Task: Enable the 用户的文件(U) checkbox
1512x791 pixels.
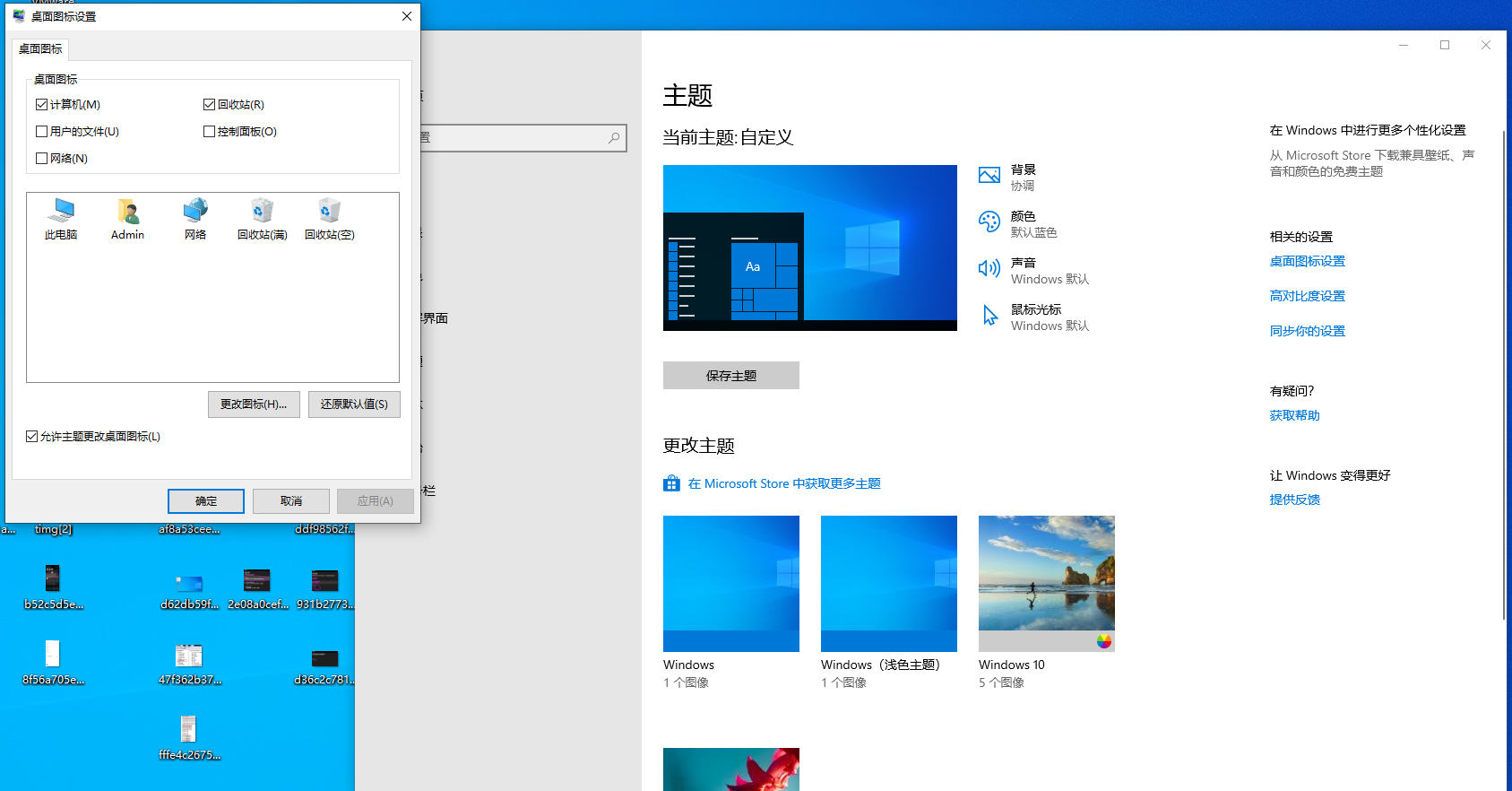Action: click(42, 132)
